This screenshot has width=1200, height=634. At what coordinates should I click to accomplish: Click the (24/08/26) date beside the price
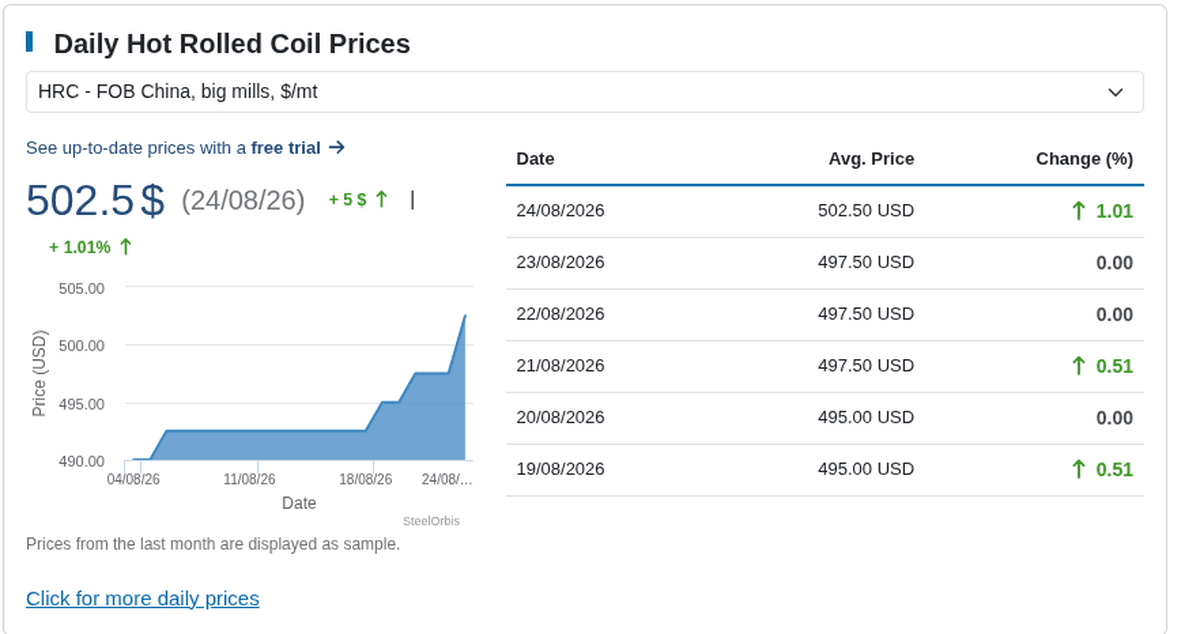pyautogui.click(x=243, y=201)
